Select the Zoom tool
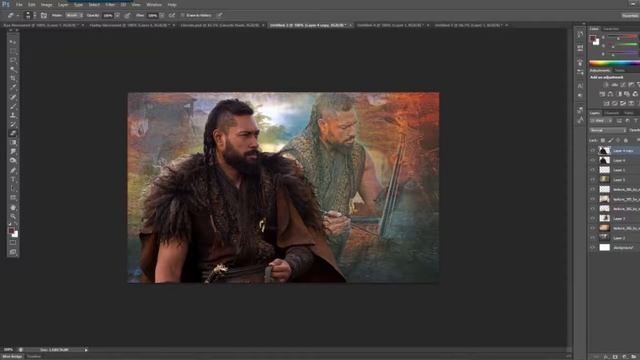 (x=13, y=216)
